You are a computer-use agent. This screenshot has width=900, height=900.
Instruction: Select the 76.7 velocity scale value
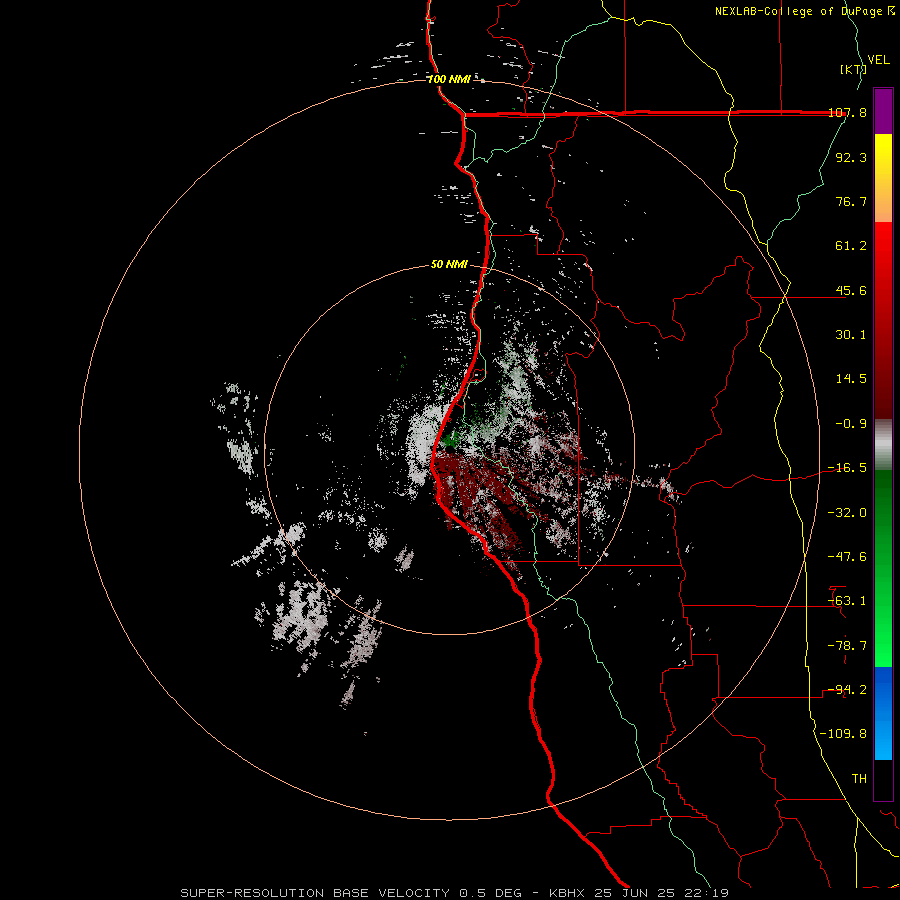(851, 201)
